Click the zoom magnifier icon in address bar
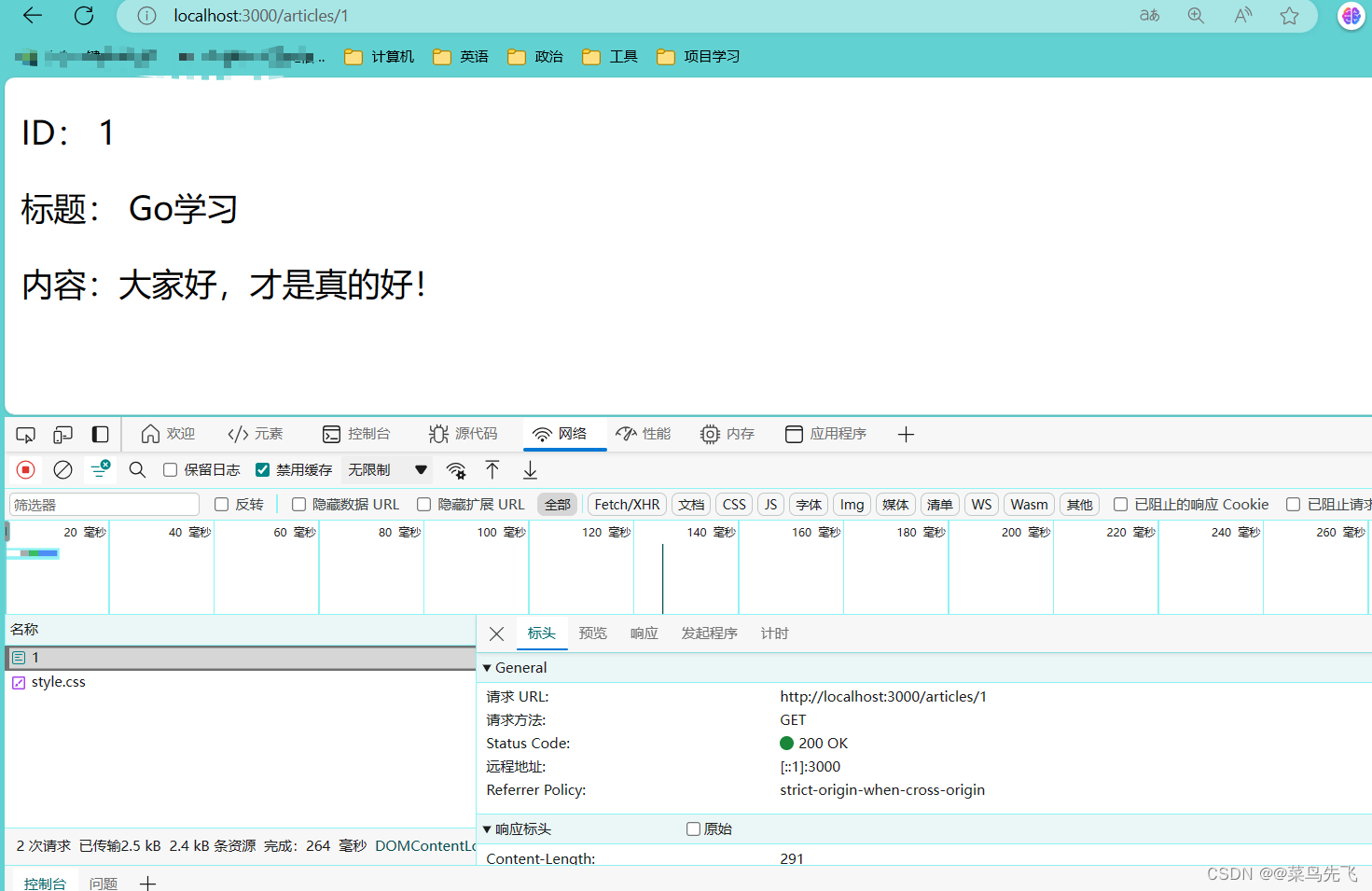 point(1196,16)
